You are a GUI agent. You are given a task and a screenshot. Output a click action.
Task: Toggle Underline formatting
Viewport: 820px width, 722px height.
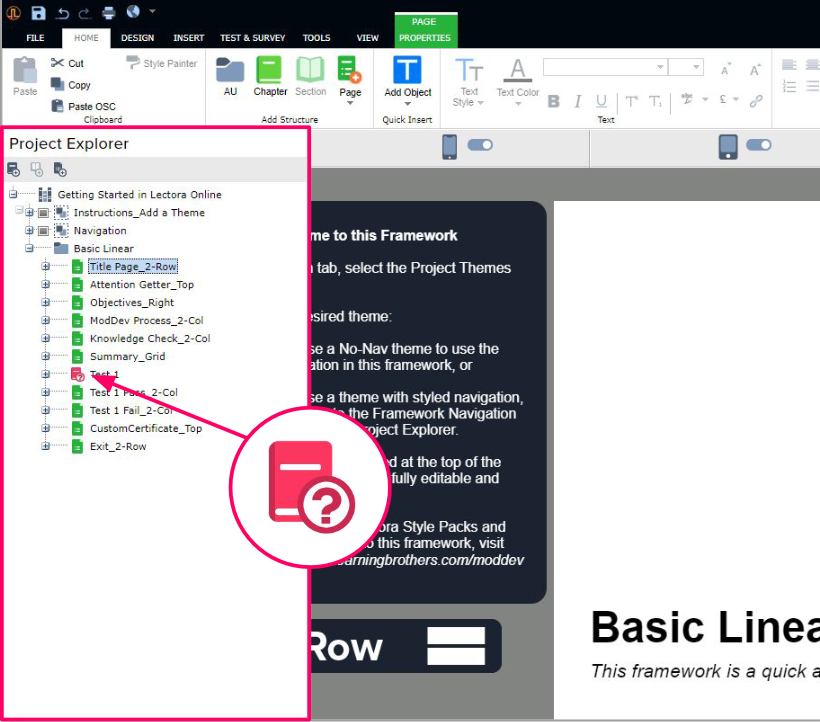(x=601, y=101)
